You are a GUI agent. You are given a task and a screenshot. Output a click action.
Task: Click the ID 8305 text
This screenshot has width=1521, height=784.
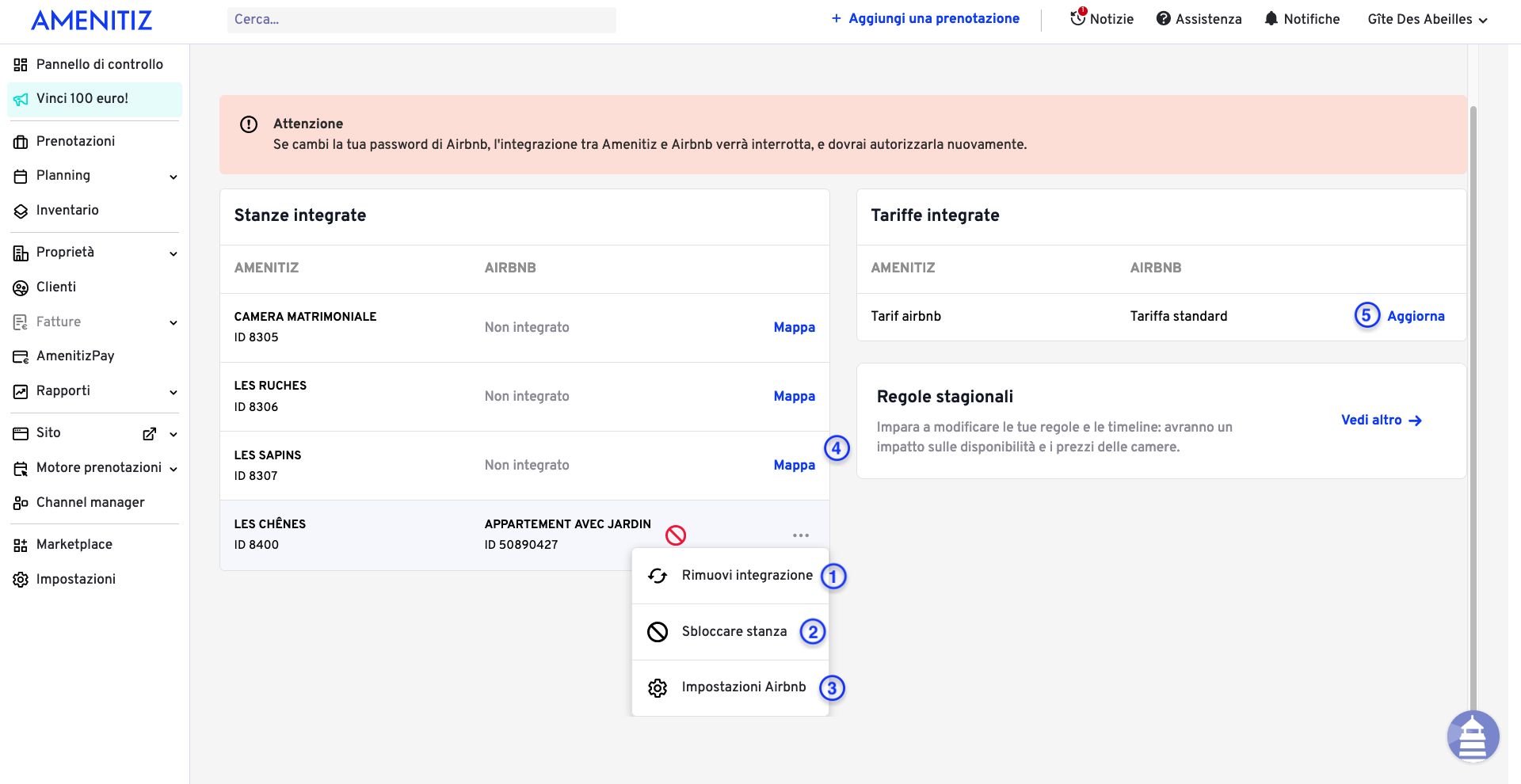[256, 337]
